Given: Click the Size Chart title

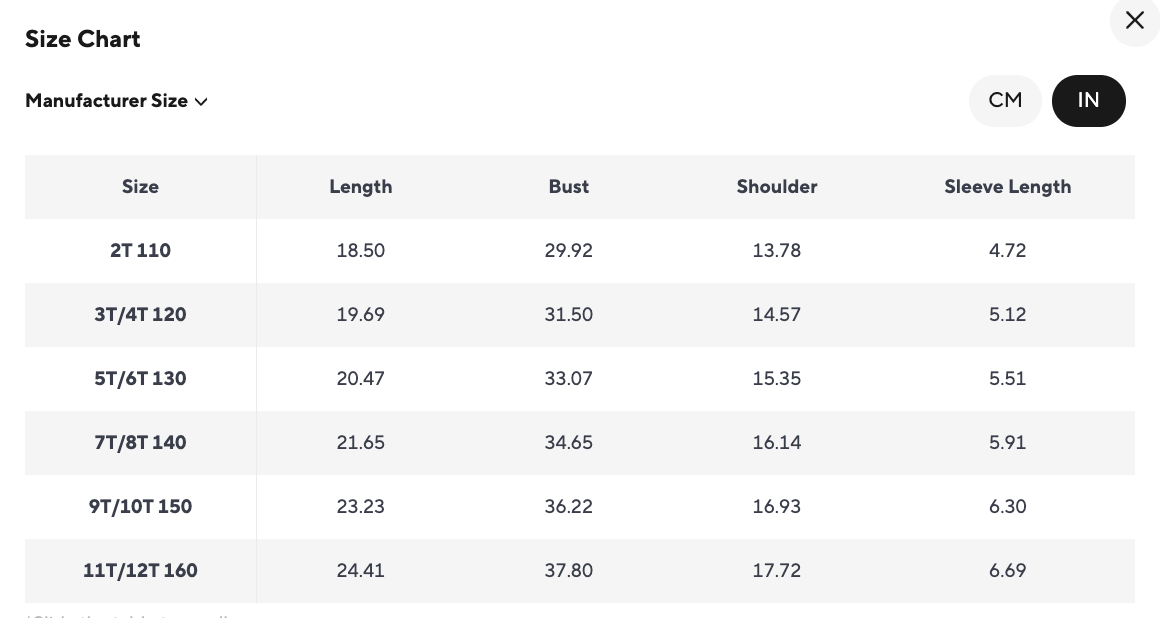Looking at the screenshot, I should tap(83, 40).
